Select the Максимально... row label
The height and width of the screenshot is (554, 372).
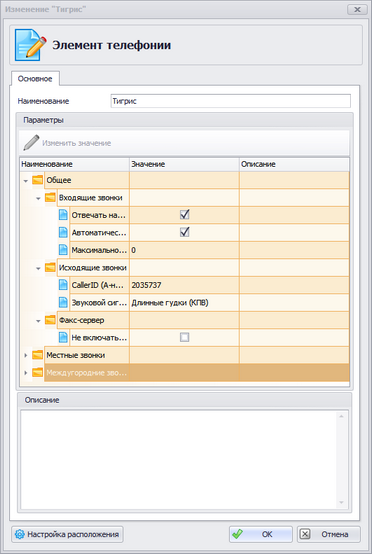pyautogui.click(x=99, y=250)
